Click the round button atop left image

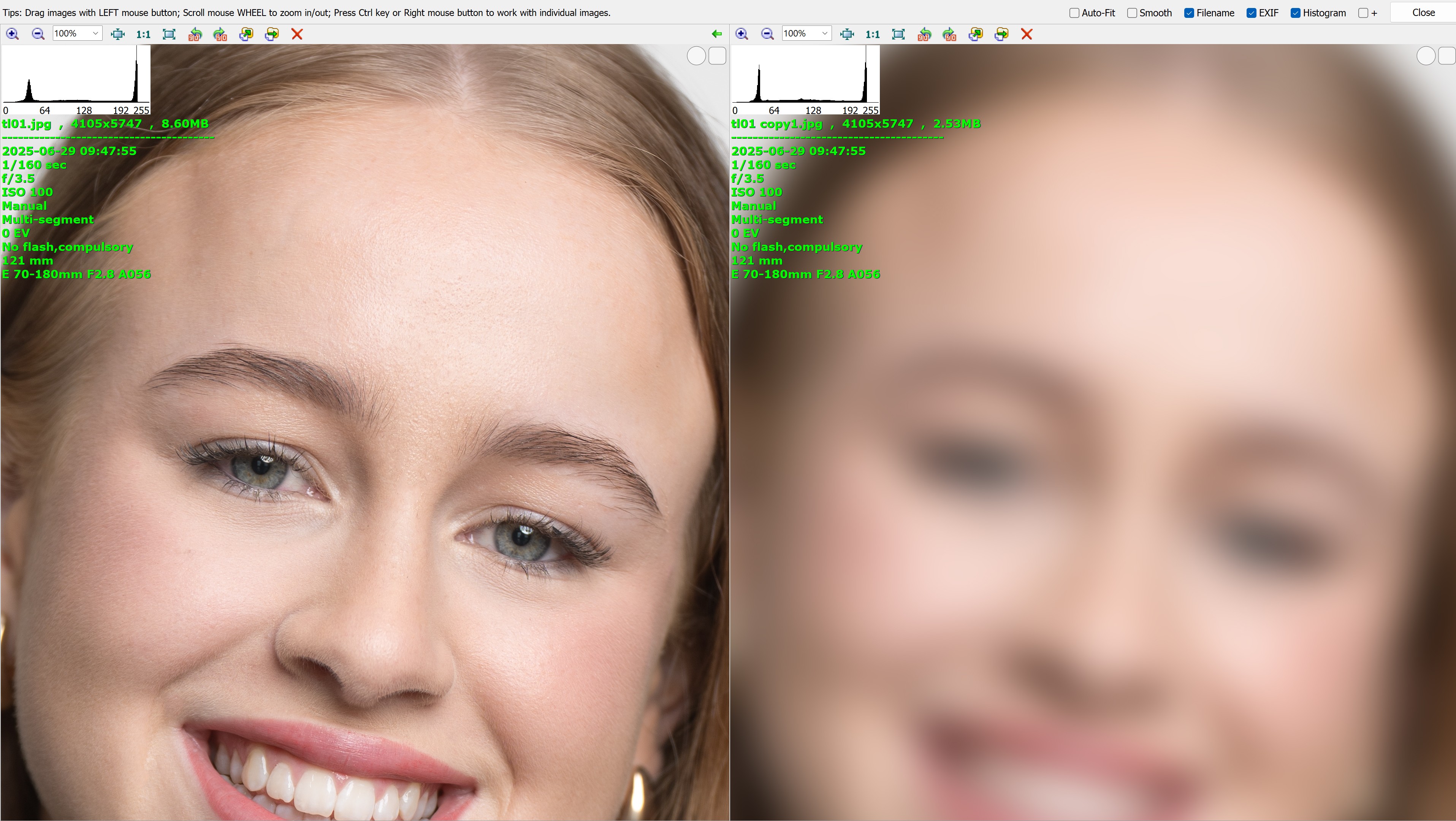[696, 56]
